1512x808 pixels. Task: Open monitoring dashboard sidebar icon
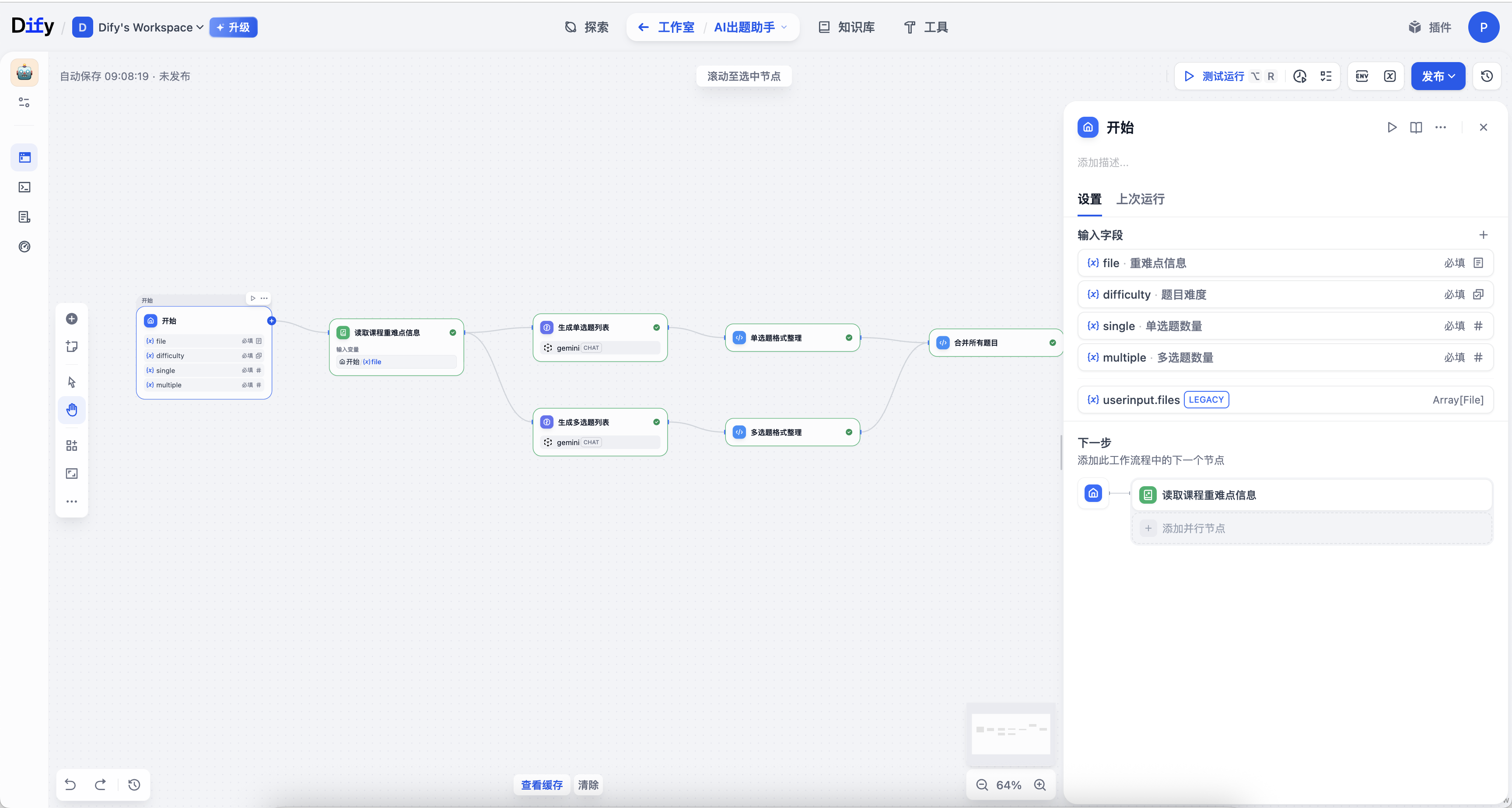(x=24, y=247)
